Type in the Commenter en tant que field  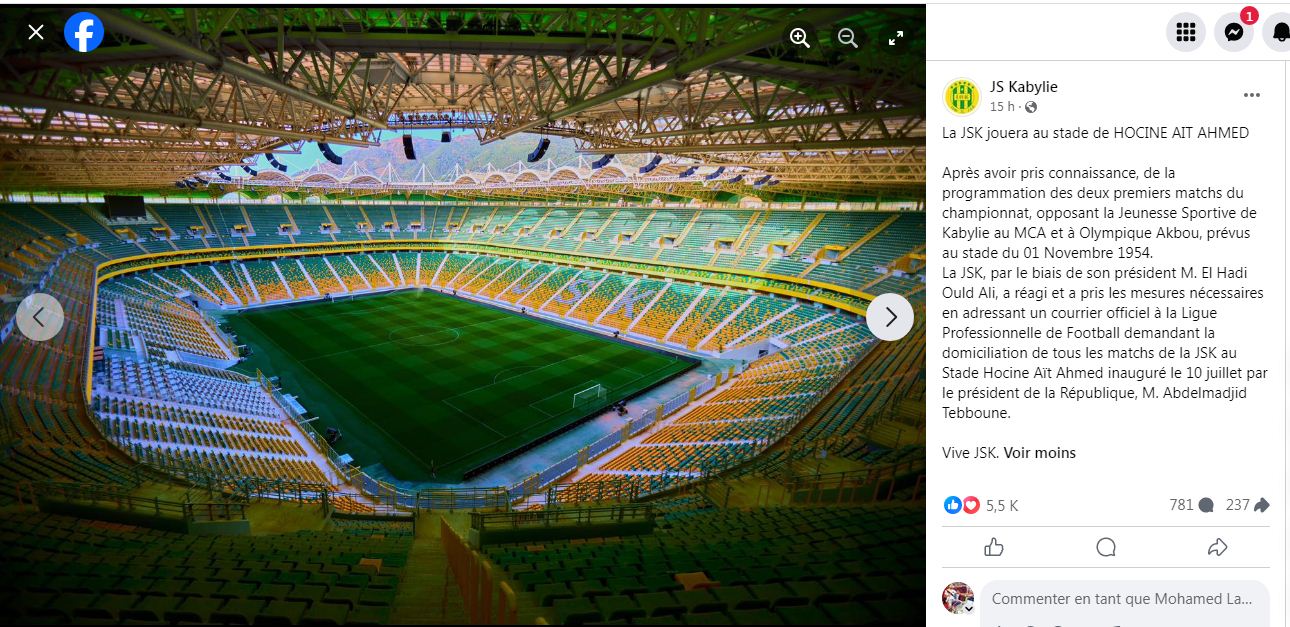[x=1121, y=599]
